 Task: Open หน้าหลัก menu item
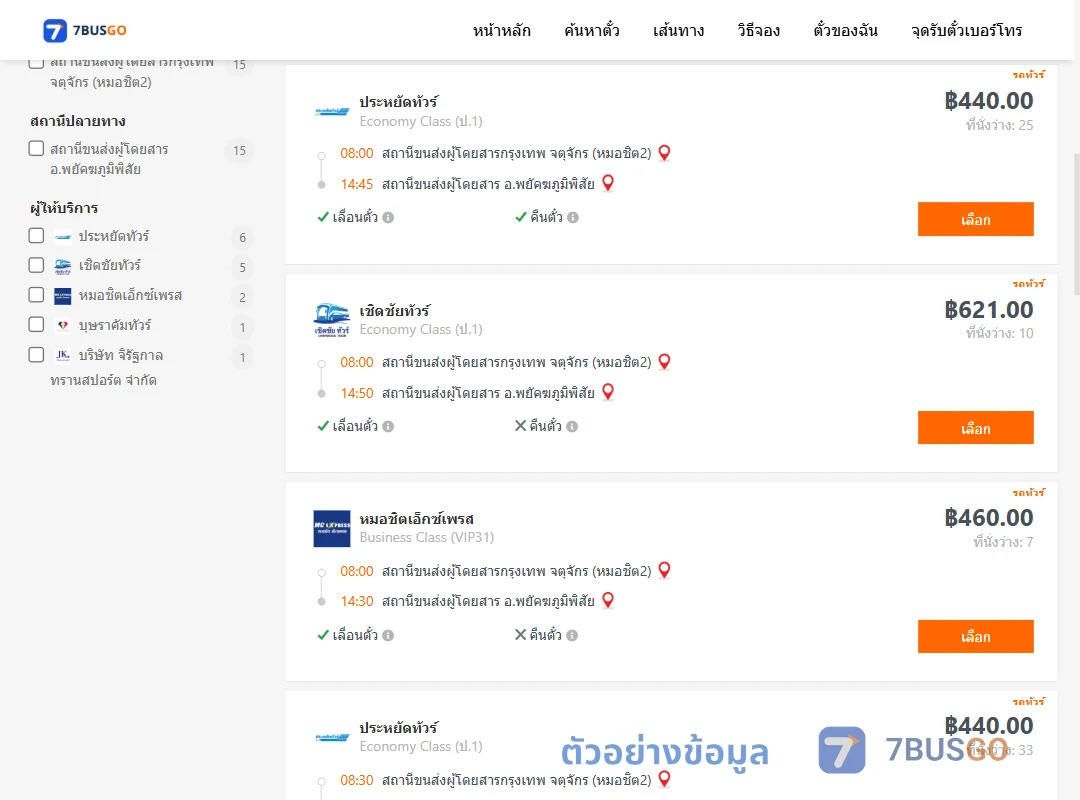[501, 30]
